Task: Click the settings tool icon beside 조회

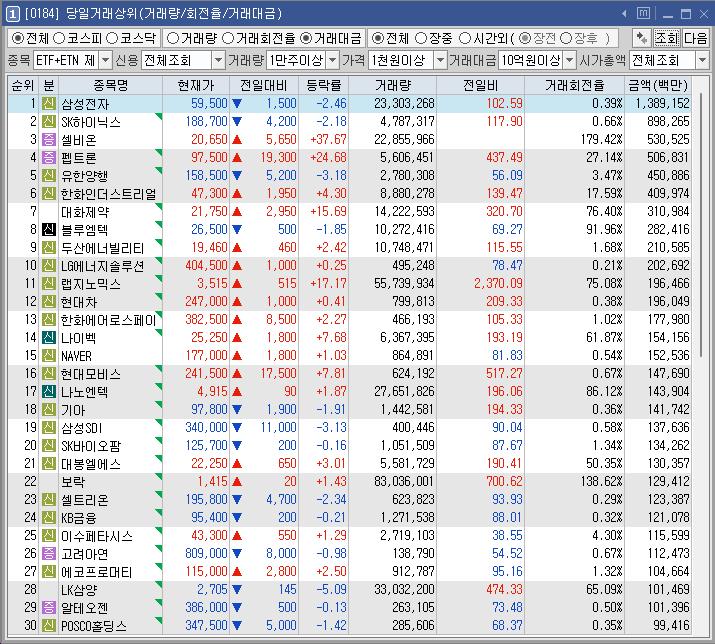Action: pos(642,38)
